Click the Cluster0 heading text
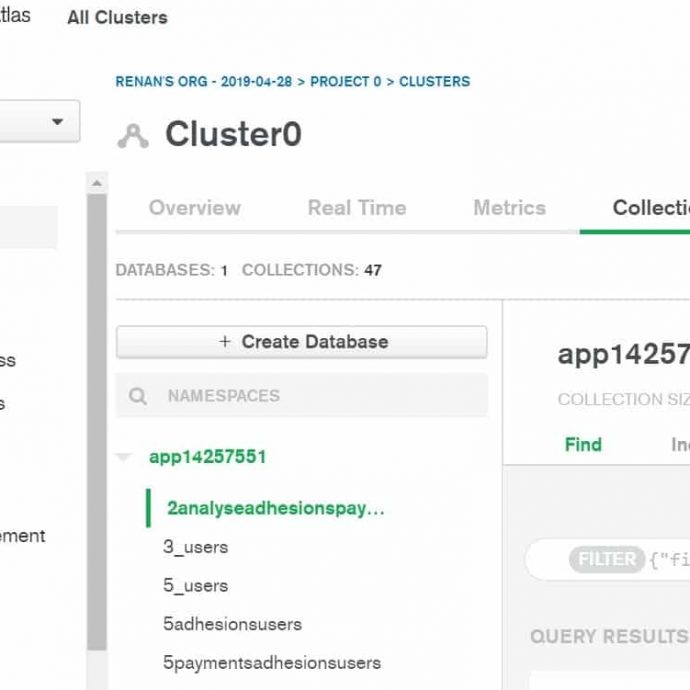 pyautogui.click(x=234, y=134)
